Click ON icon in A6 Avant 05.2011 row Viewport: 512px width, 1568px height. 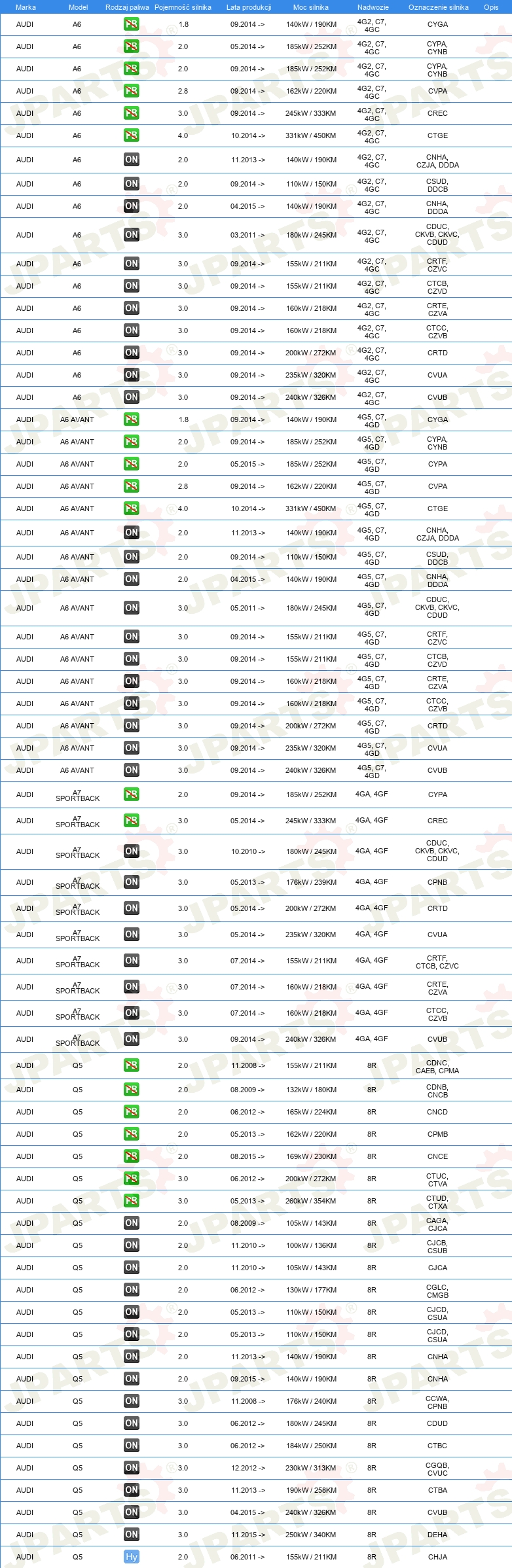coord(132,608)
